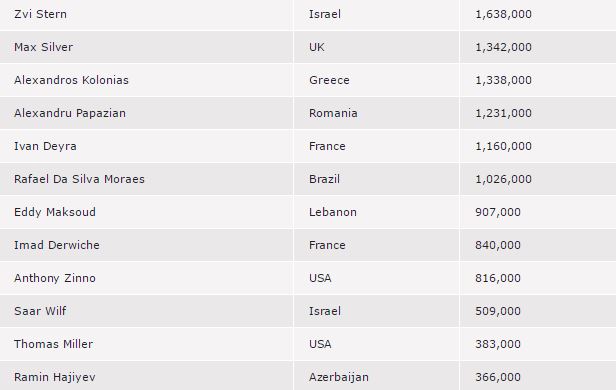
Task: Select chip count 1,638,000
Action: (503, 14)
